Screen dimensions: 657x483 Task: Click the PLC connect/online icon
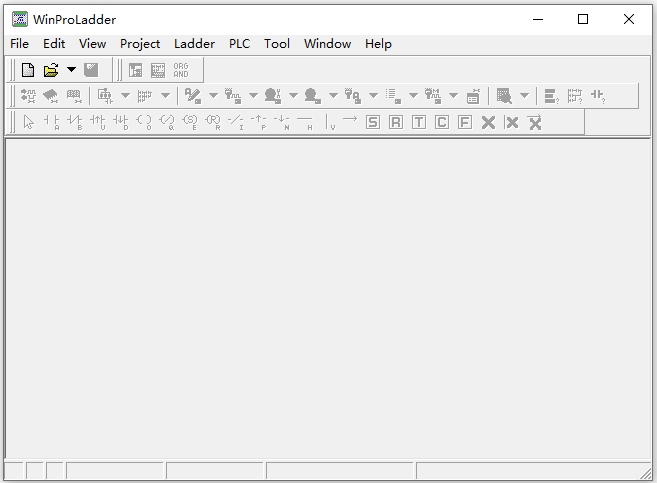pyautogui.click(x=28, y=96)
